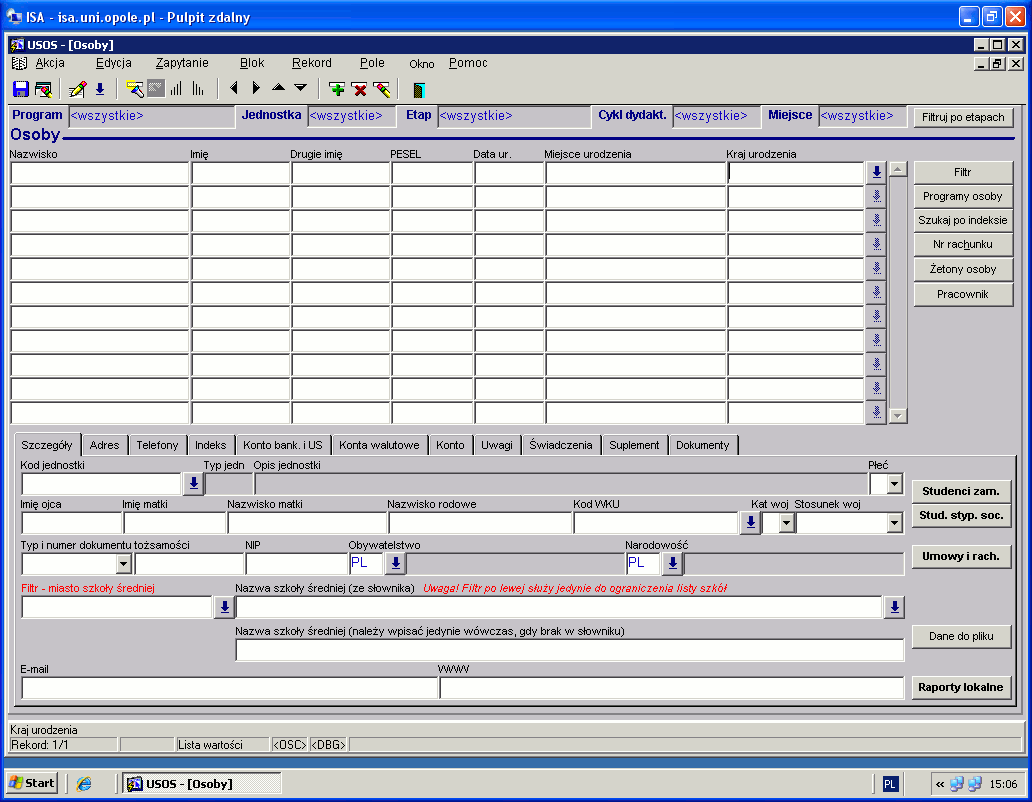Click the ascending sort bars icon

click(x=176, y=89)
